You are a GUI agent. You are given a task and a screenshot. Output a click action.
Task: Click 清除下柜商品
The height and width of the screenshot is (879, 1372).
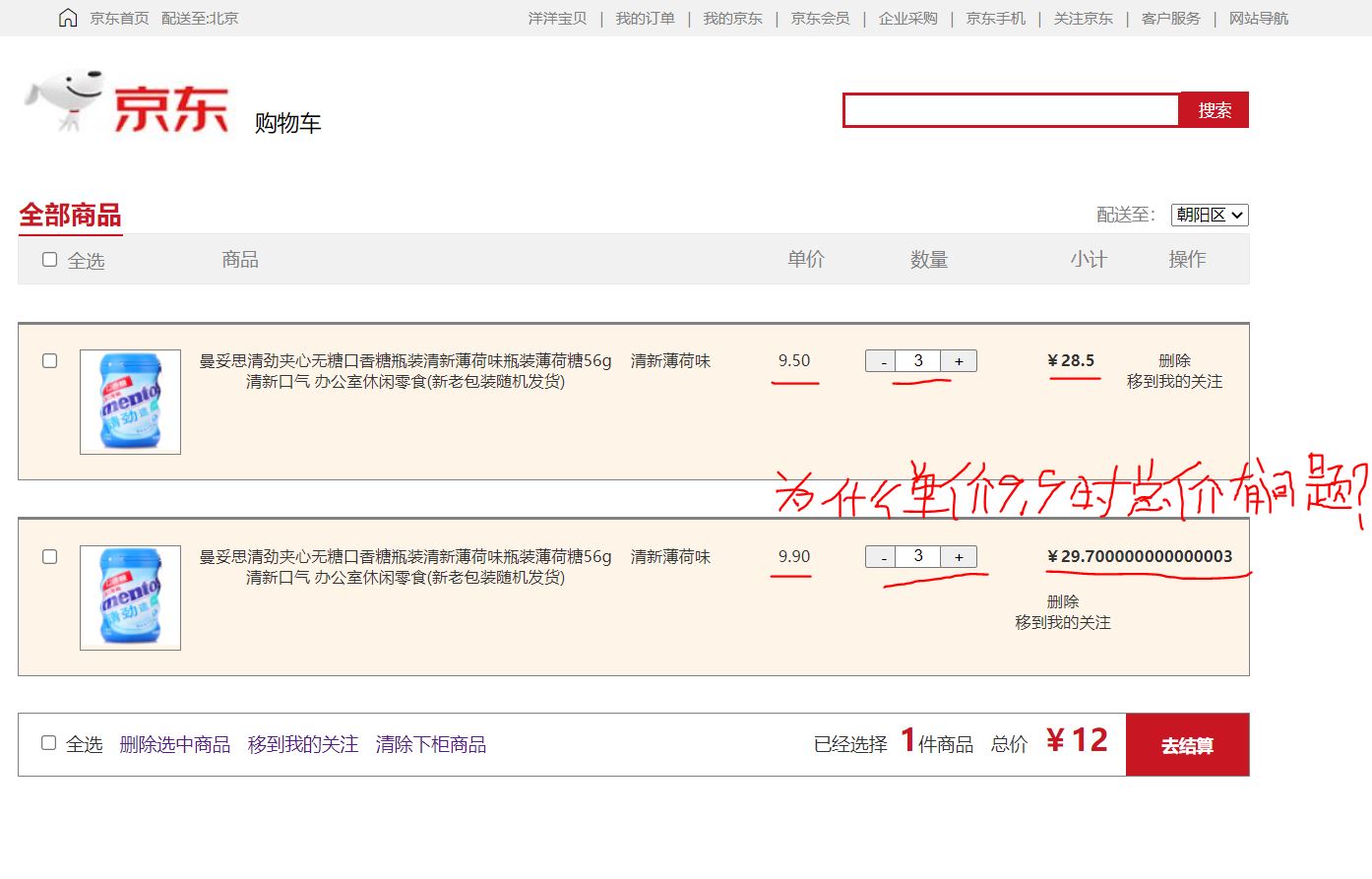(431, 744)
